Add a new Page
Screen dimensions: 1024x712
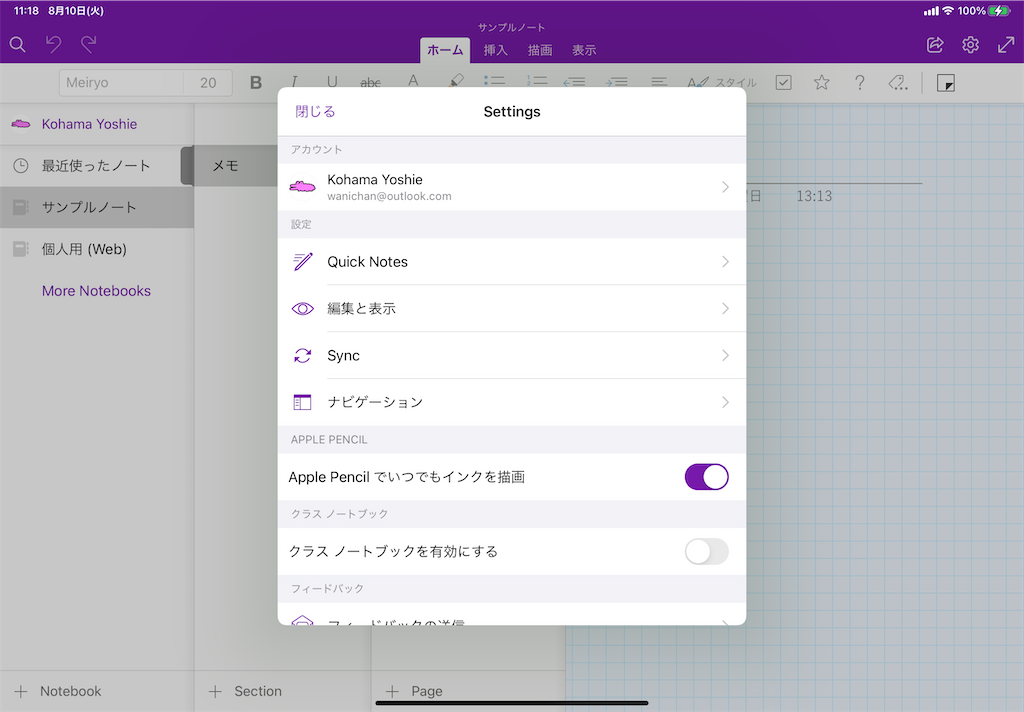414,691
